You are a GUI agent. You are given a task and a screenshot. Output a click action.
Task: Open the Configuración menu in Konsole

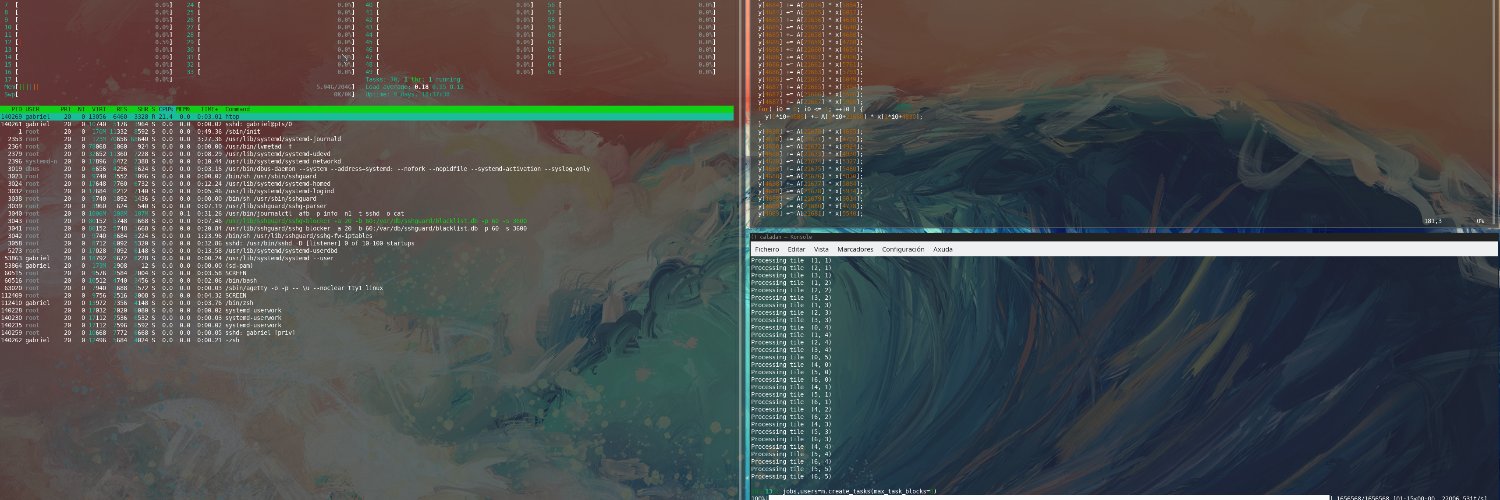click(x=903, y=249)
